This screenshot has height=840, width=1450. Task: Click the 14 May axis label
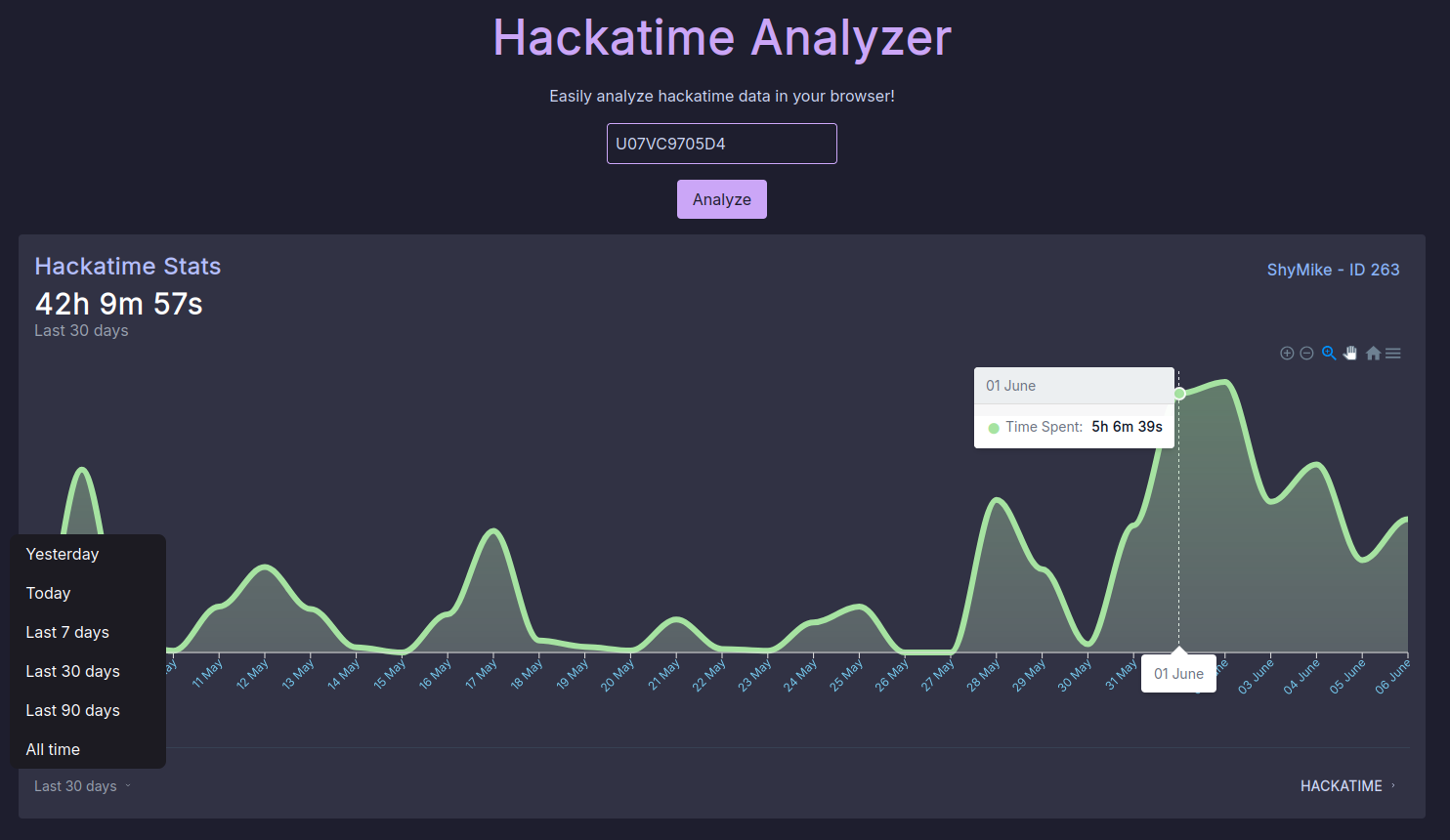(345, 674)
